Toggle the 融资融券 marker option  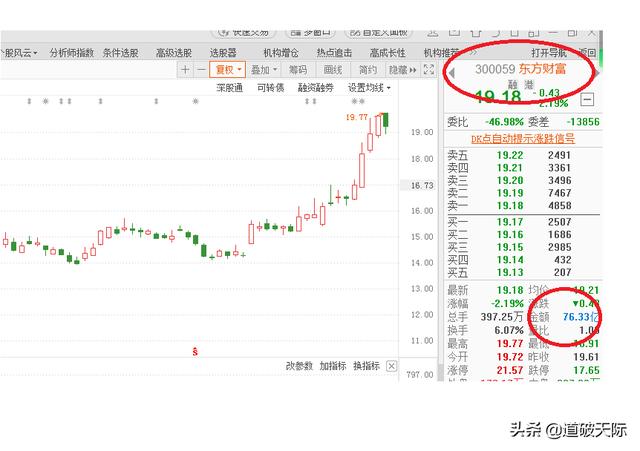click(315, 88)
